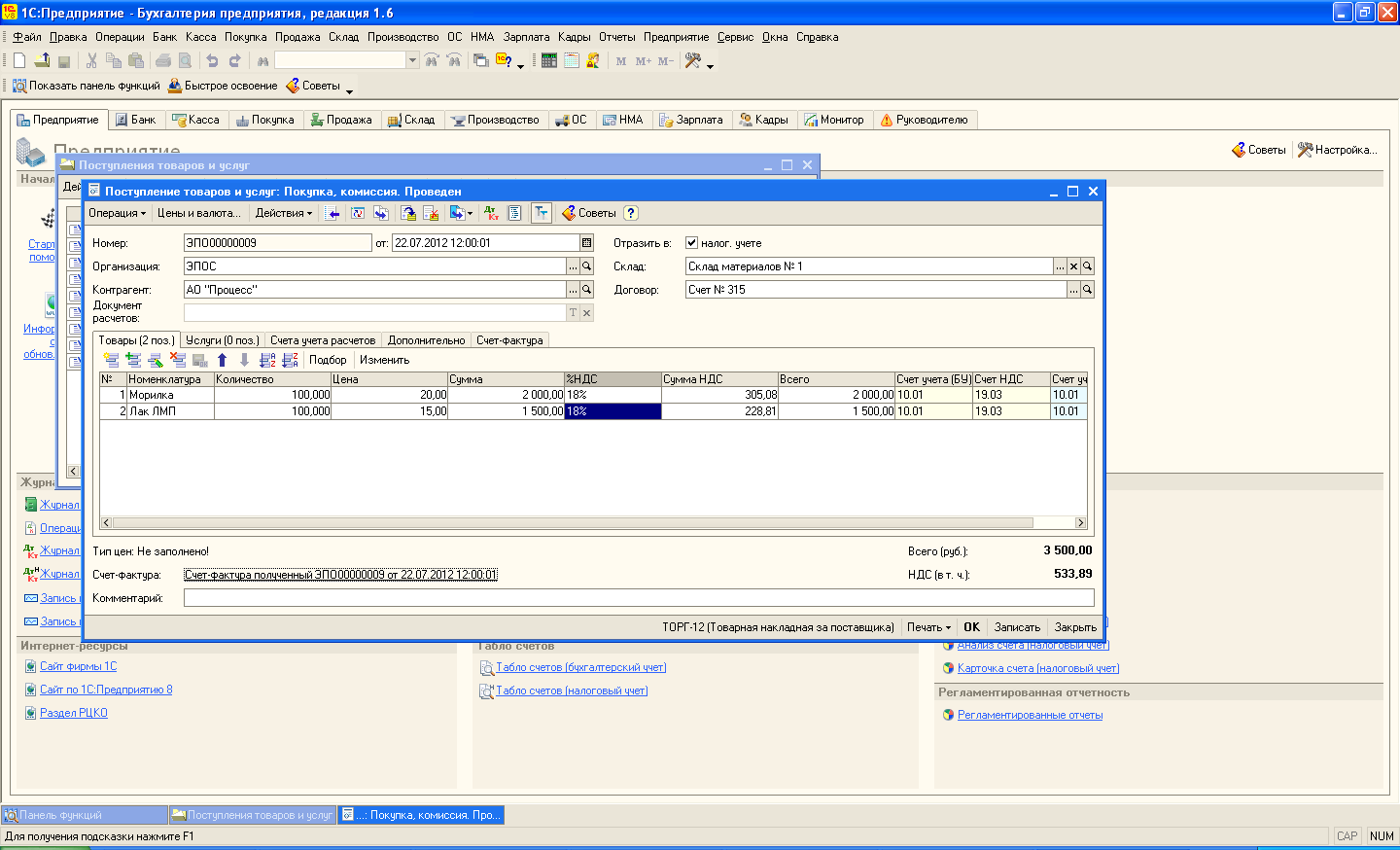Screen dimensions: 1400x850
Task: Select the Морилка cell in goods table
Action: (x=170, y=395)
